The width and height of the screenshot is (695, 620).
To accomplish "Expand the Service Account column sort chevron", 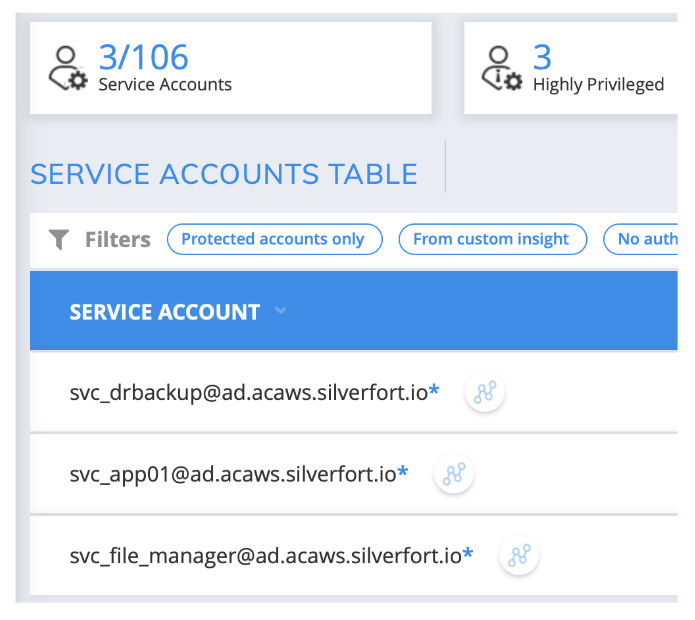I will click(280, 311).
